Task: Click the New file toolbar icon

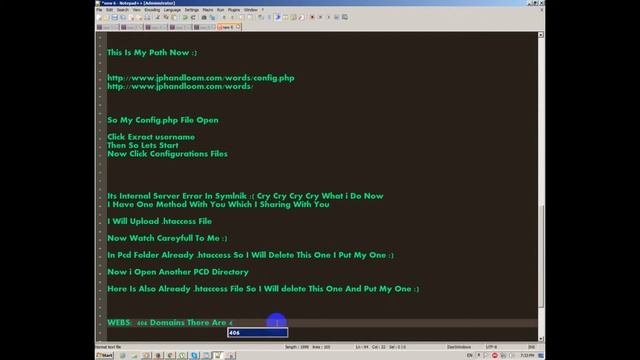Action: coord(99,17)
